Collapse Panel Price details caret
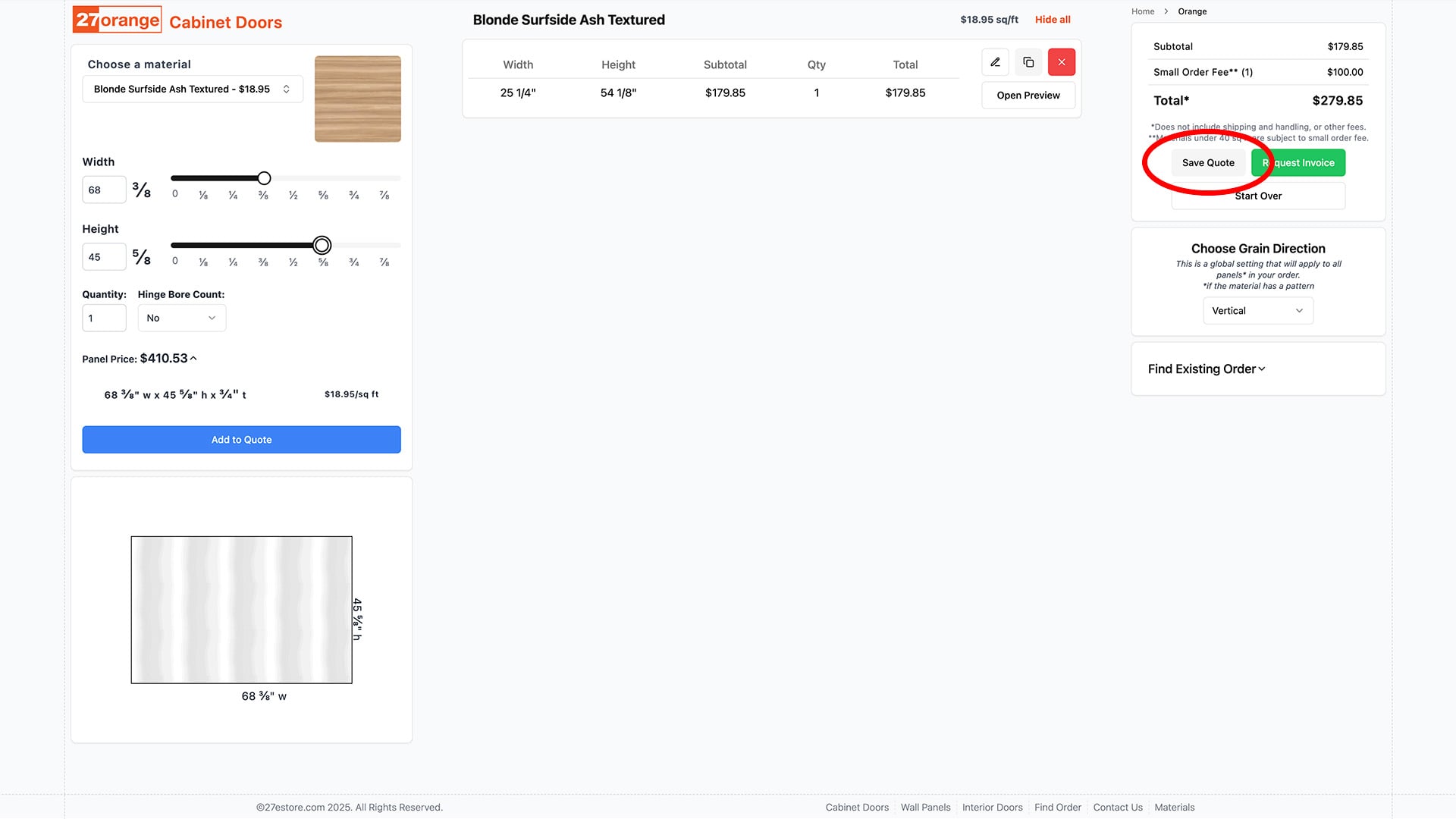1456x819 pixels. (x=193, y=358)
